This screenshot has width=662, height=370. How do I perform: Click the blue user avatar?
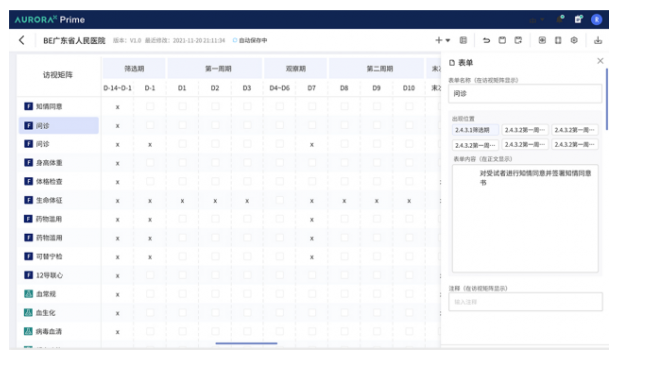(x=597, y=19)
